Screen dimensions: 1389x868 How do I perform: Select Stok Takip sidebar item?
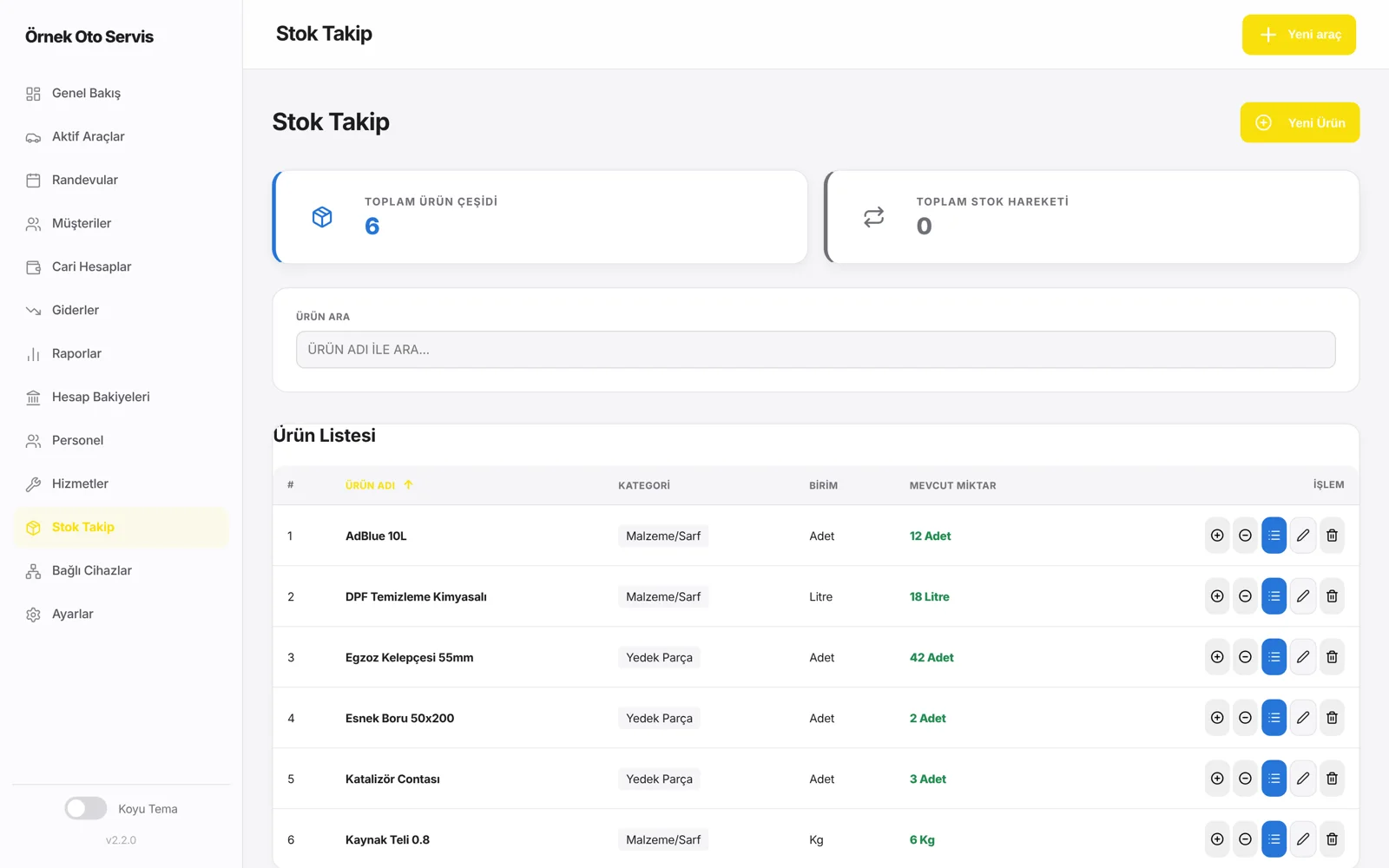tap(121, 527)
